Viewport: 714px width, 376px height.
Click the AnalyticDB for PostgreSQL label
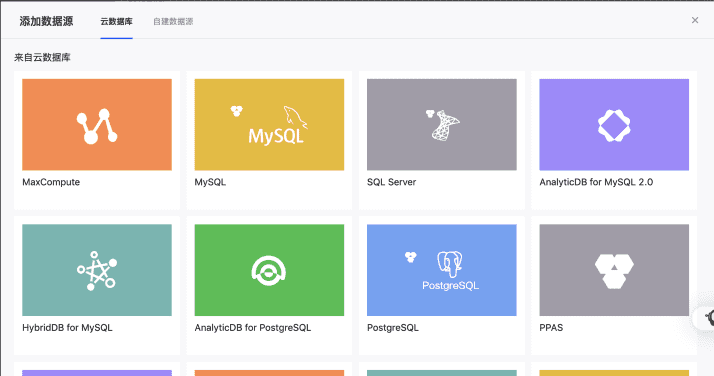point(253,328)
